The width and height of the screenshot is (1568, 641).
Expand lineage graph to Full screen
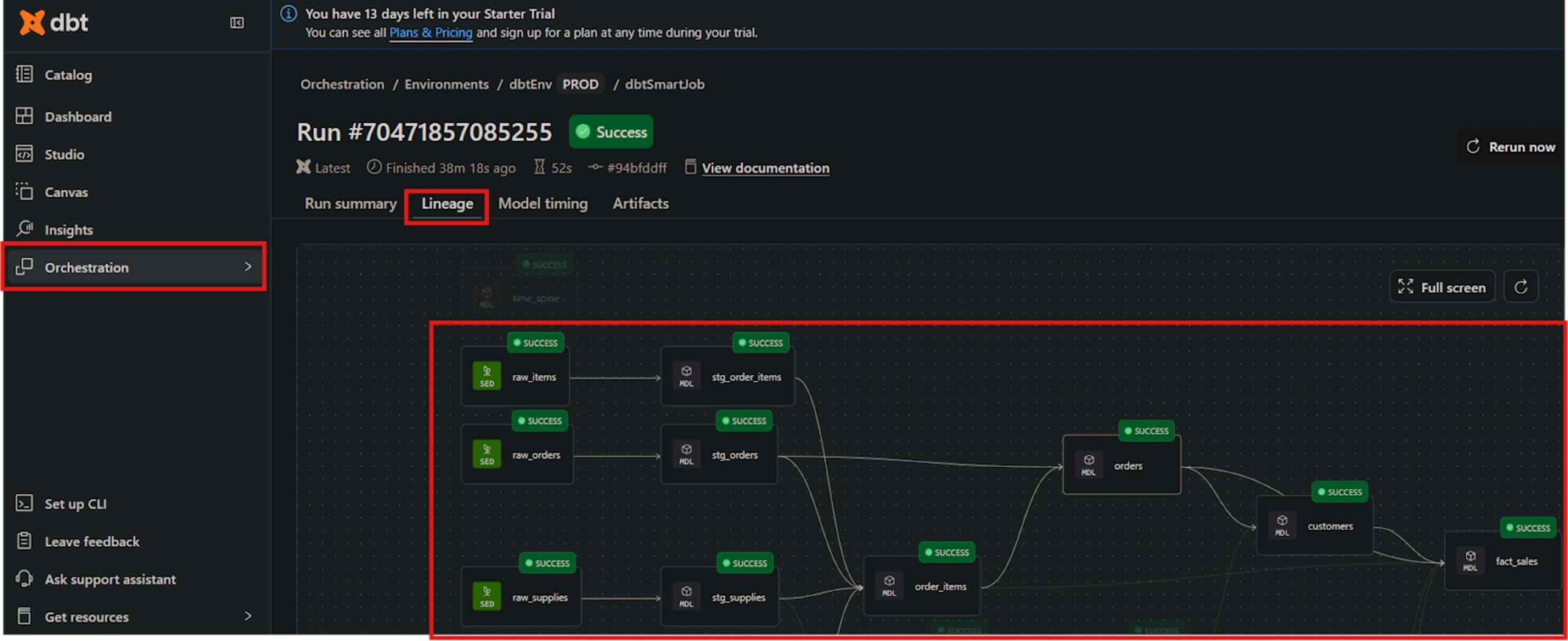click(x=1442, y=287)
